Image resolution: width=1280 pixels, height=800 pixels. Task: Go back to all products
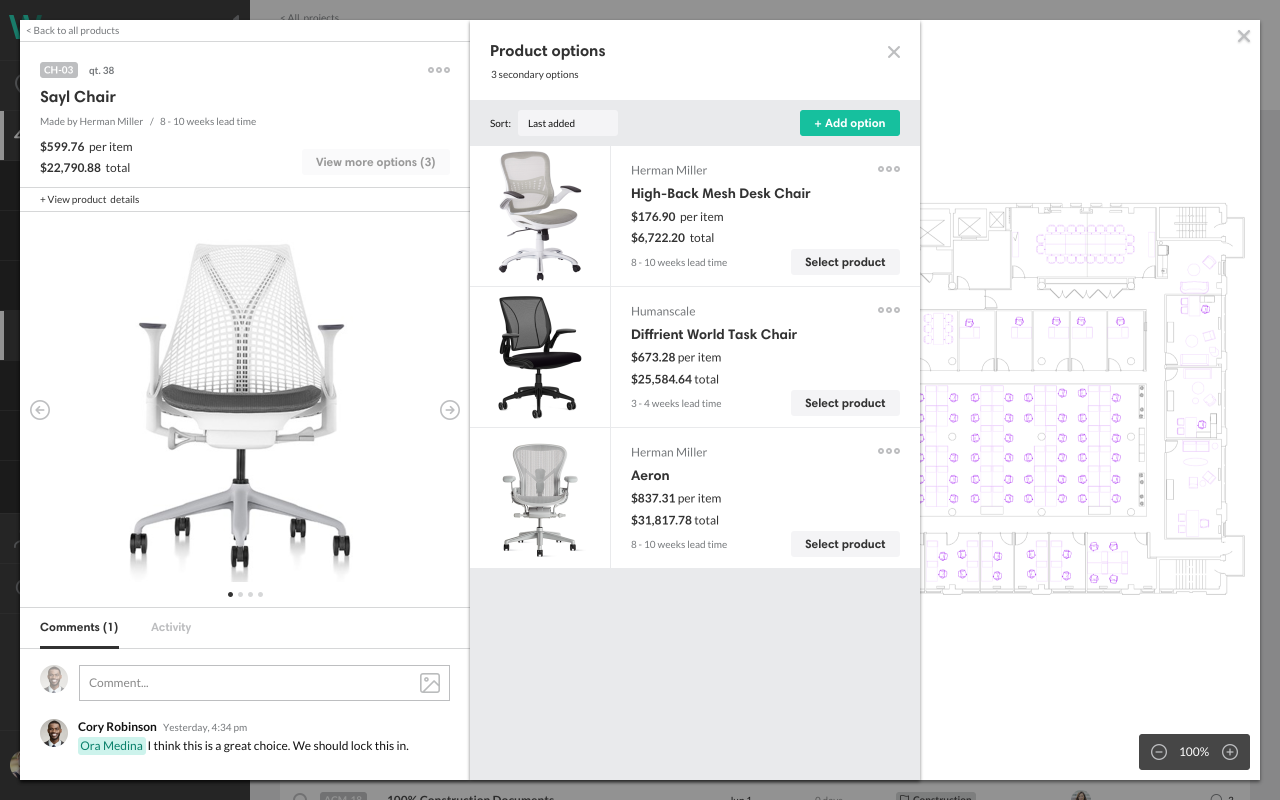(x=73, y=31)
